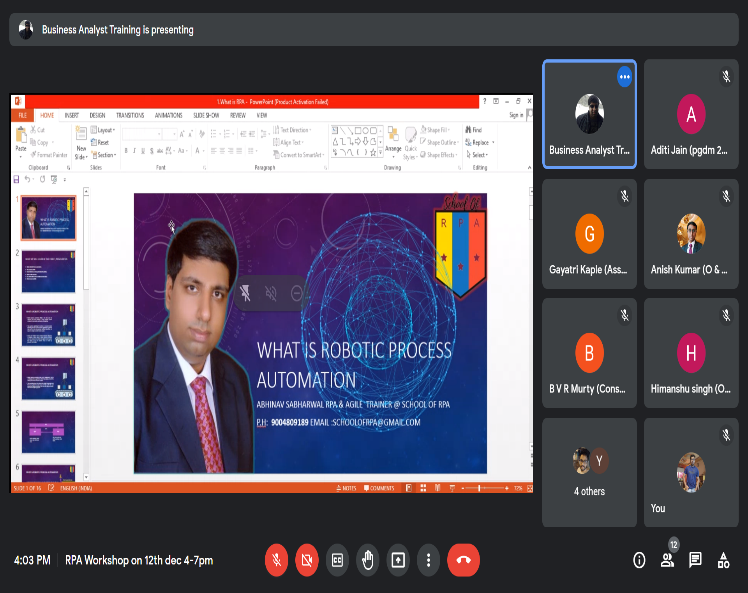Viewport: 748px width, 593px height.
Task: Click Cut in the Clipboard group
Action: click(38, 130)
